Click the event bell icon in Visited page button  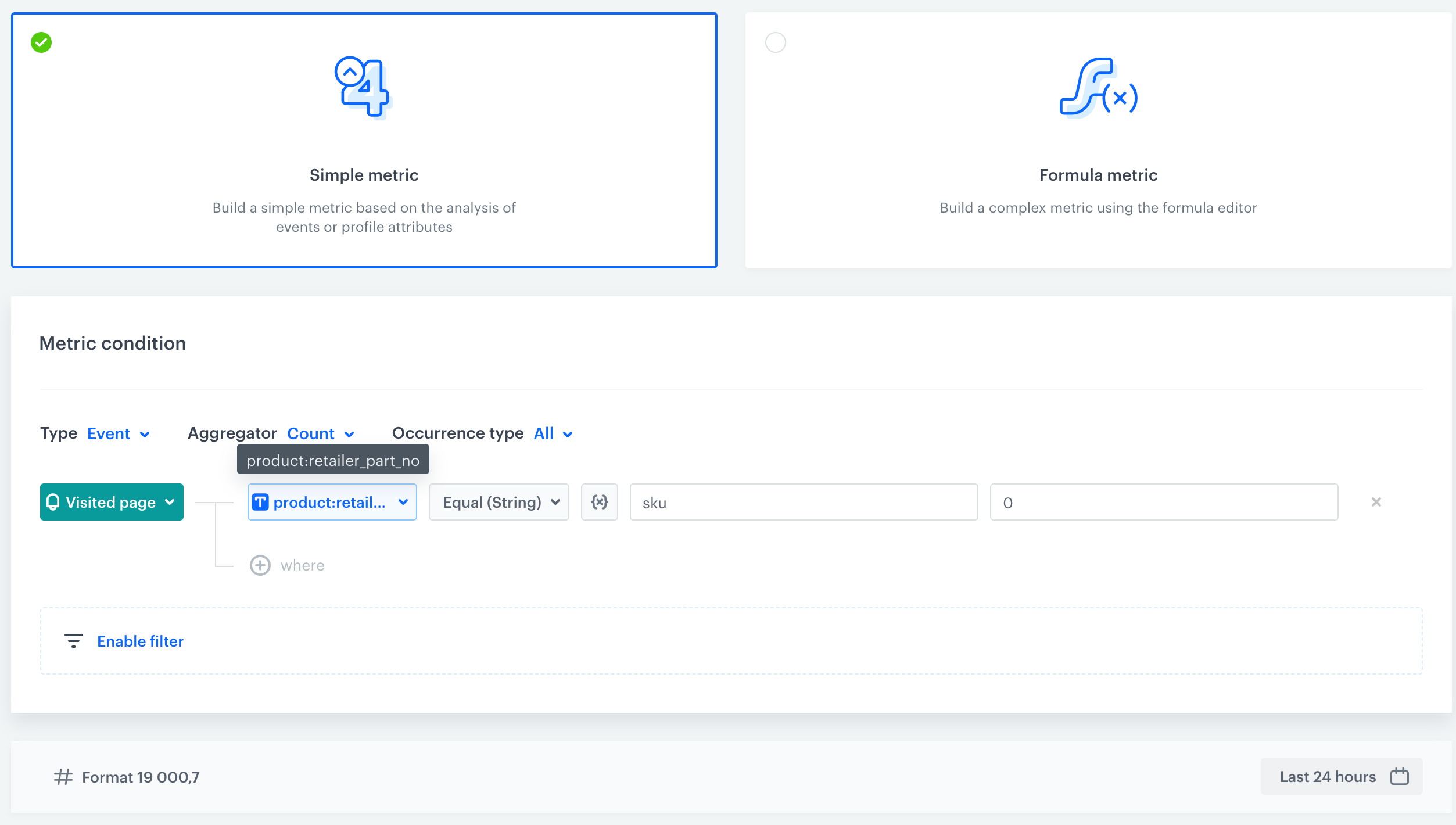pos(53,502)
